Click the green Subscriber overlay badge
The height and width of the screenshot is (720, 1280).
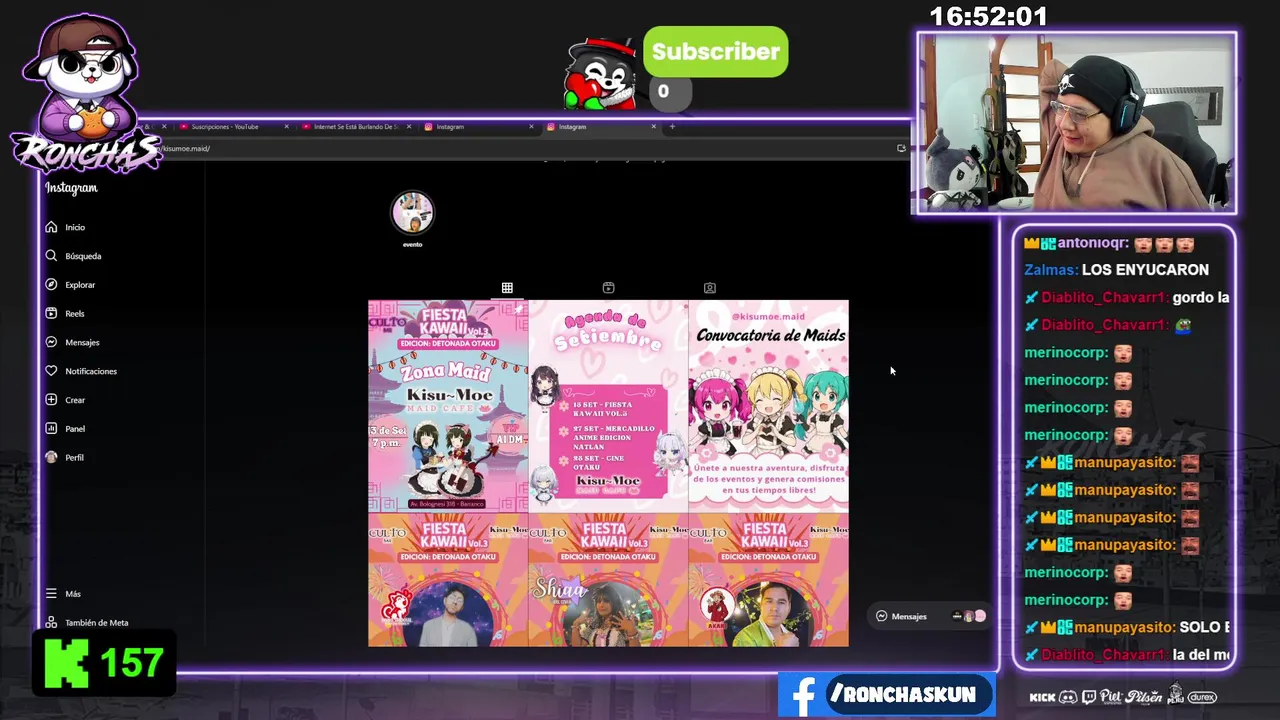715,52
